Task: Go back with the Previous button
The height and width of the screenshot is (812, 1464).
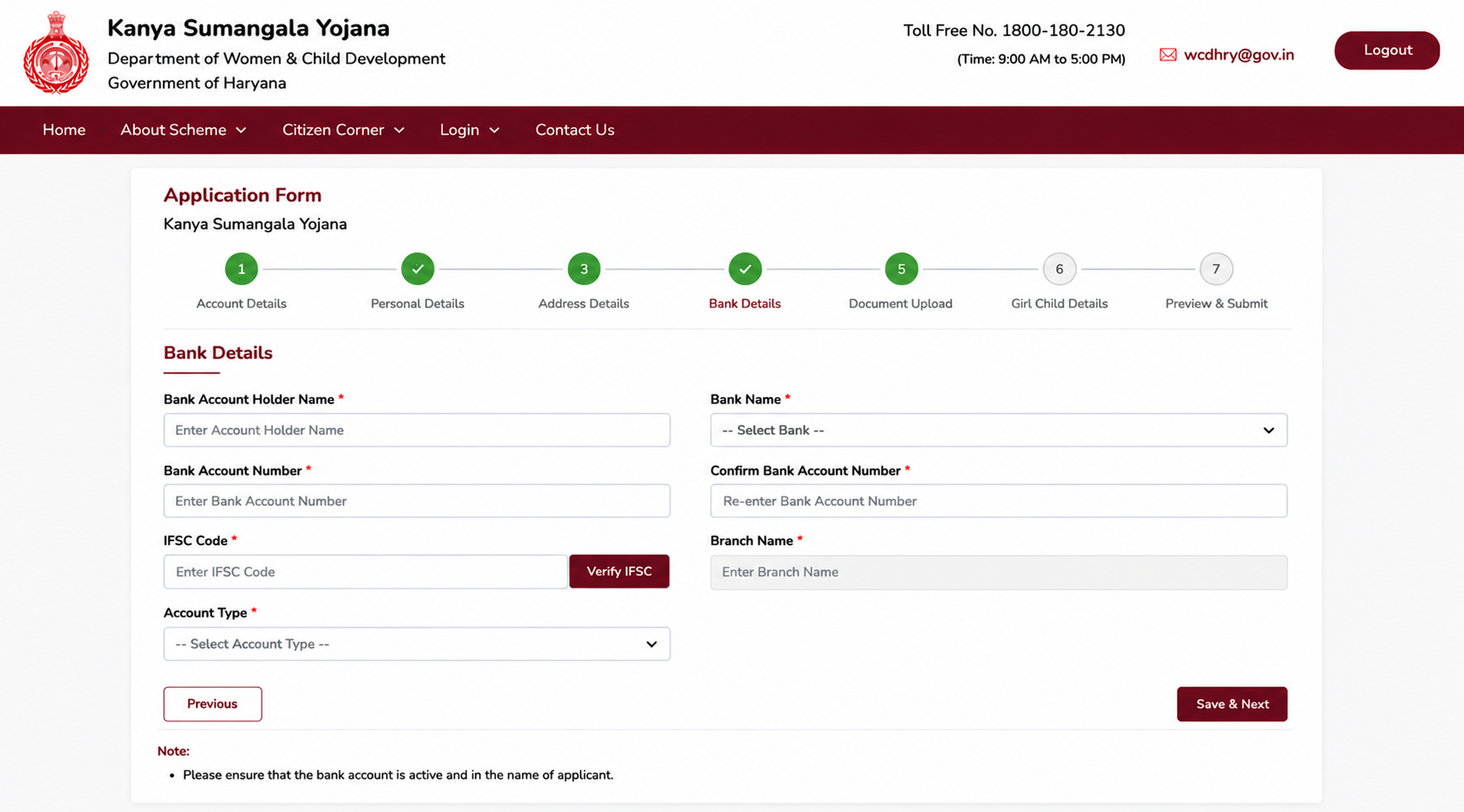Action: pyautogui.click(x=212, y=704)
